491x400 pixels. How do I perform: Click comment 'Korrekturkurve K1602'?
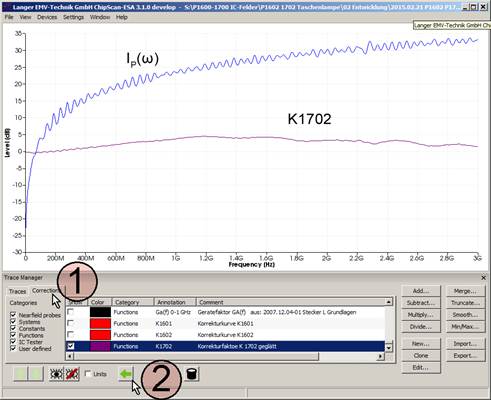tap(225, 335)
